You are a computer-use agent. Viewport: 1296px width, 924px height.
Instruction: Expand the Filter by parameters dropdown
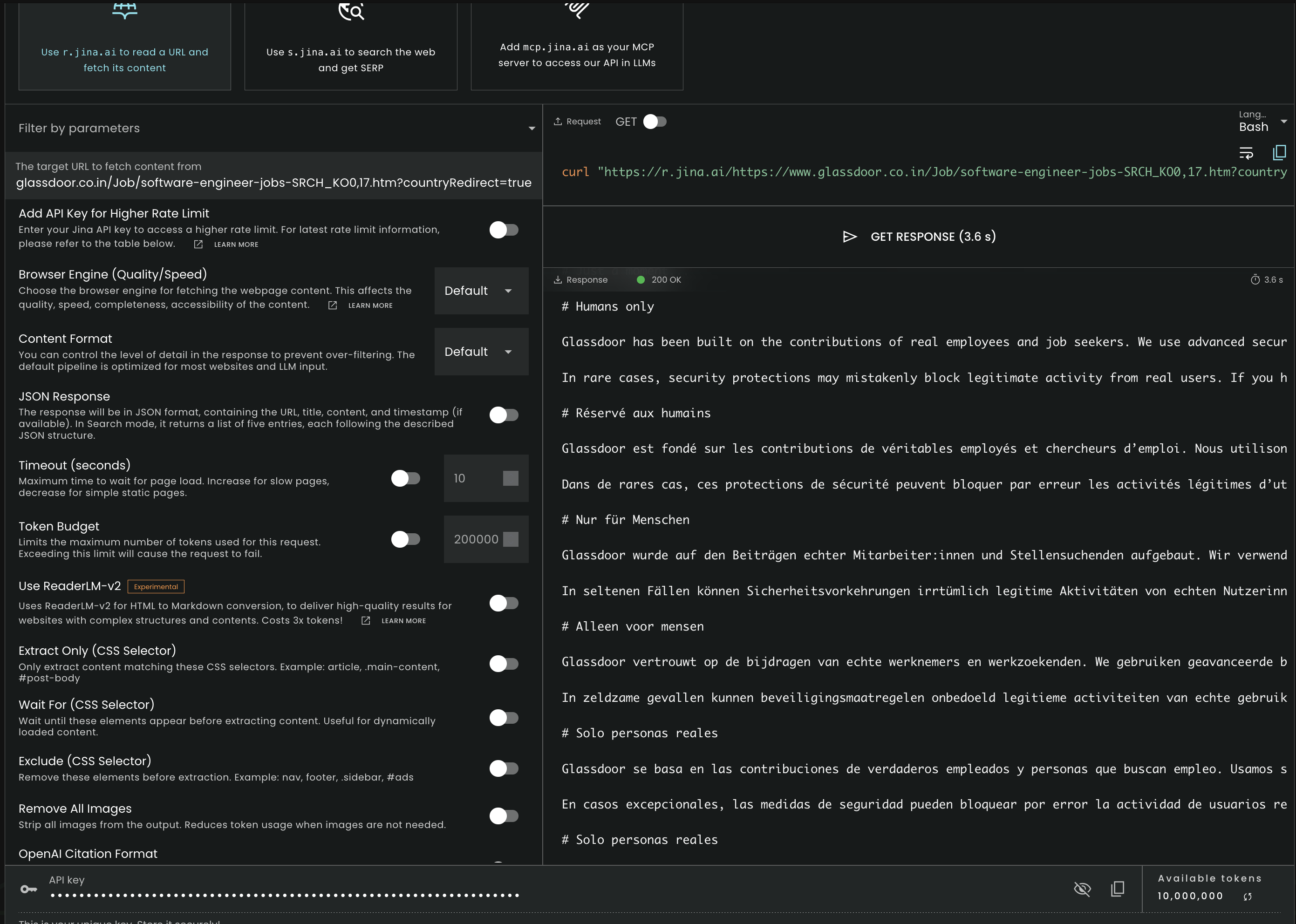coord(274,128)
